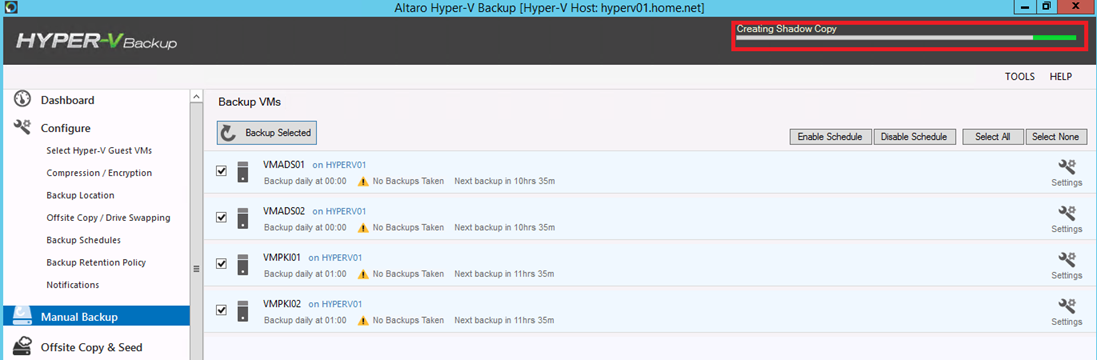Uncheck the VMPKI01 checkbox
The width and height of the screenshot is (1097, 360).
point(222,264)
